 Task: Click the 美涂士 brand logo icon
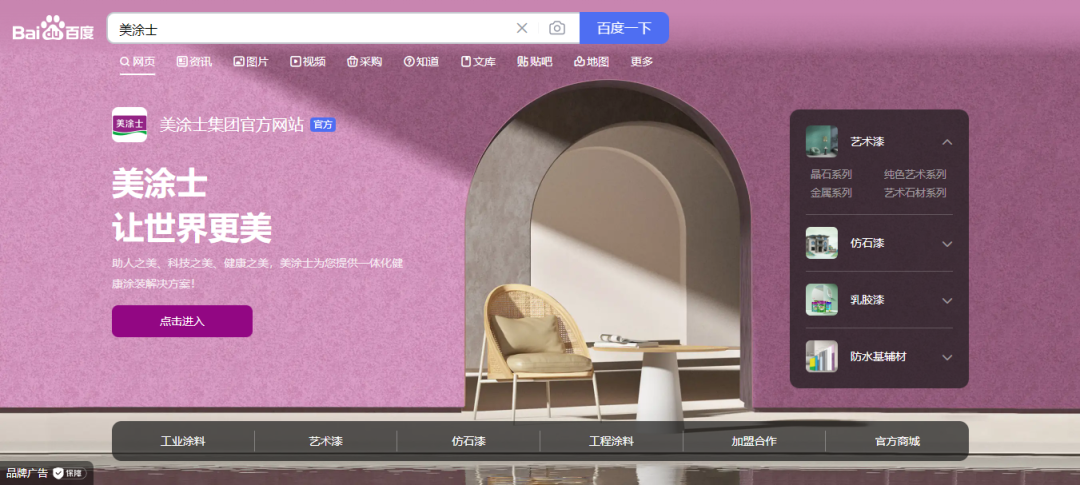[x=129, y=125]
